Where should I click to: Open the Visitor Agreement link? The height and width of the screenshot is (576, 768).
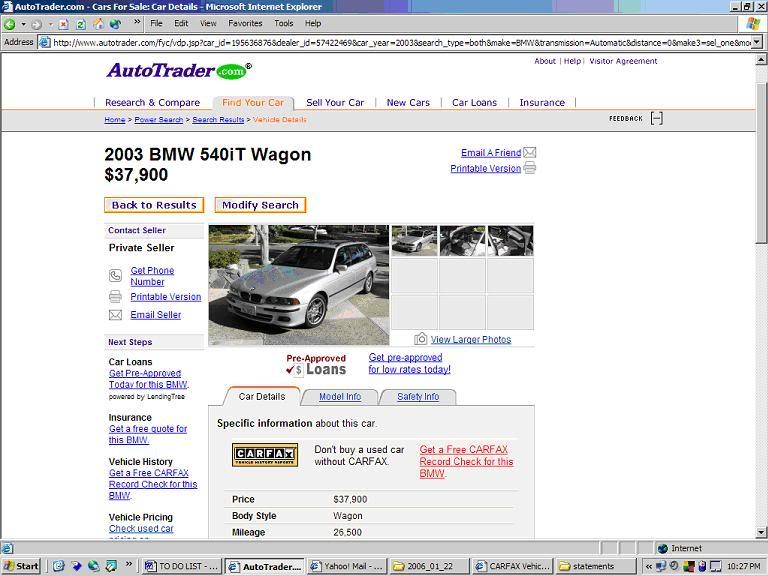623,61
